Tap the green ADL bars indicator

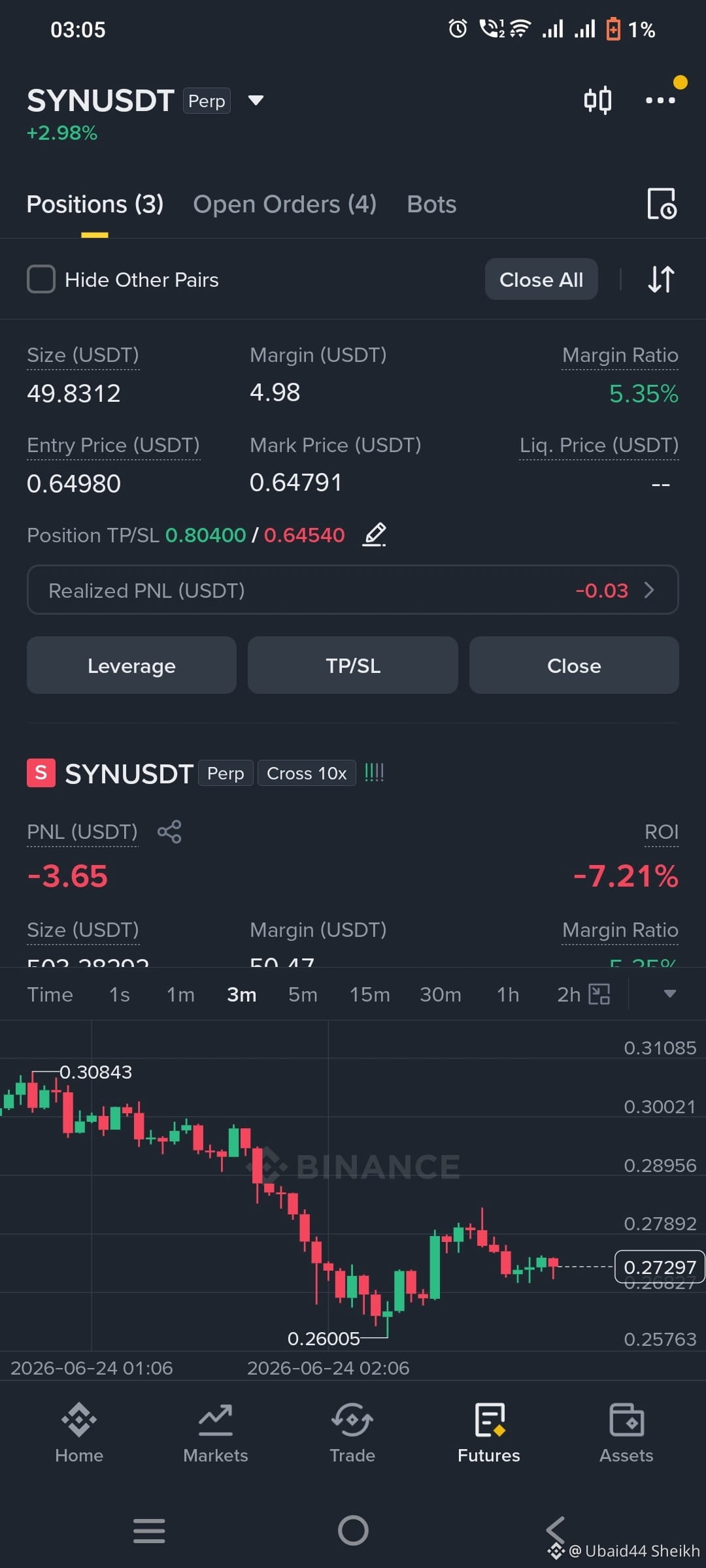pos(374,773)
